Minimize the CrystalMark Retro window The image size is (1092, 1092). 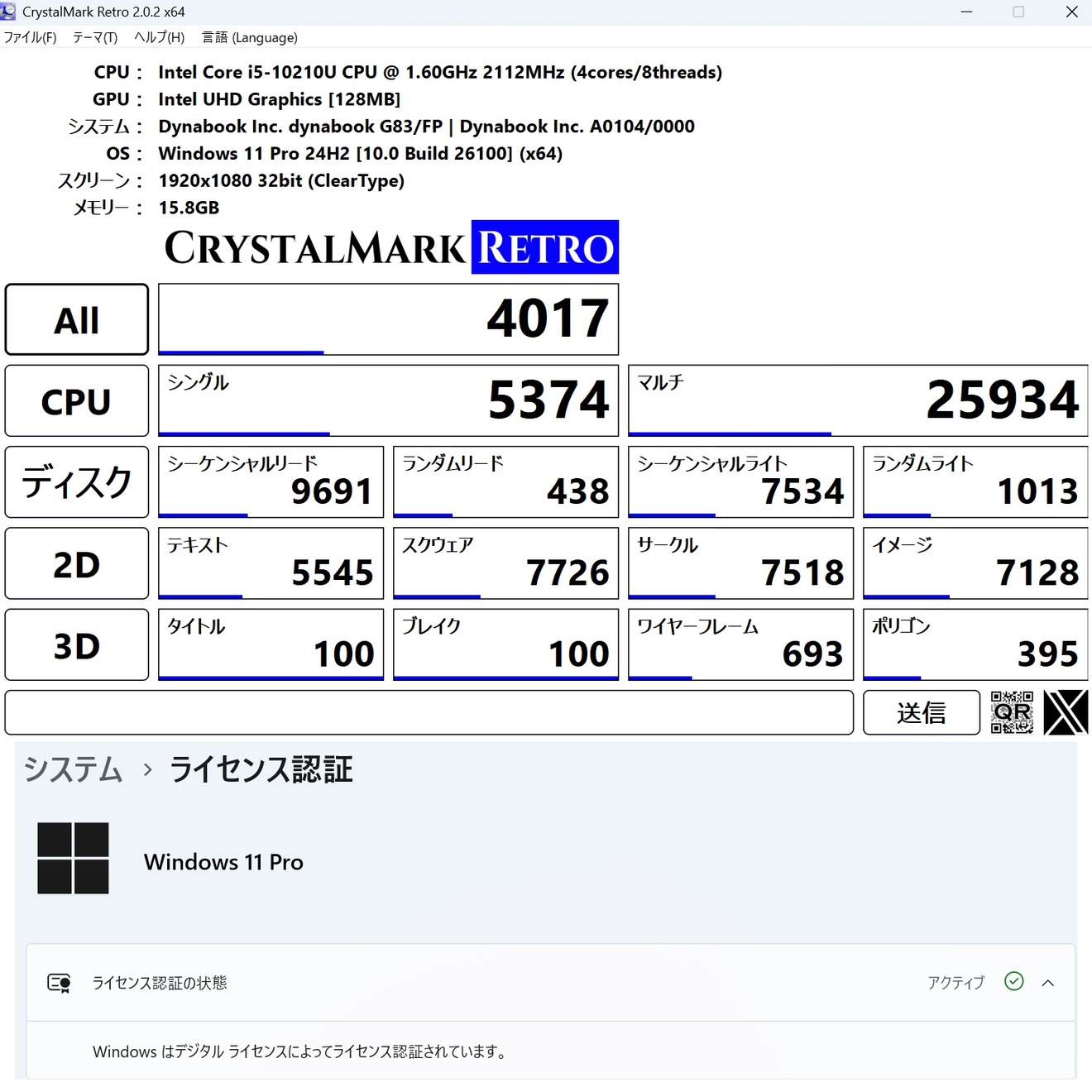(x=966, y=12)
